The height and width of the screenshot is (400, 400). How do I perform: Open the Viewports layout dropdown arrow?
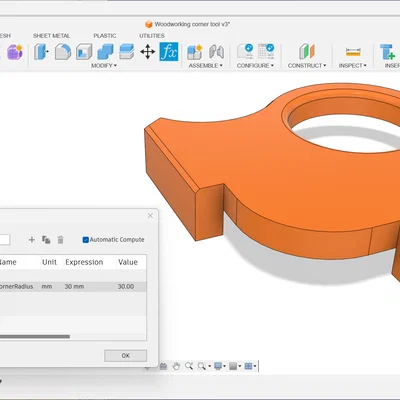pos(255,366)
